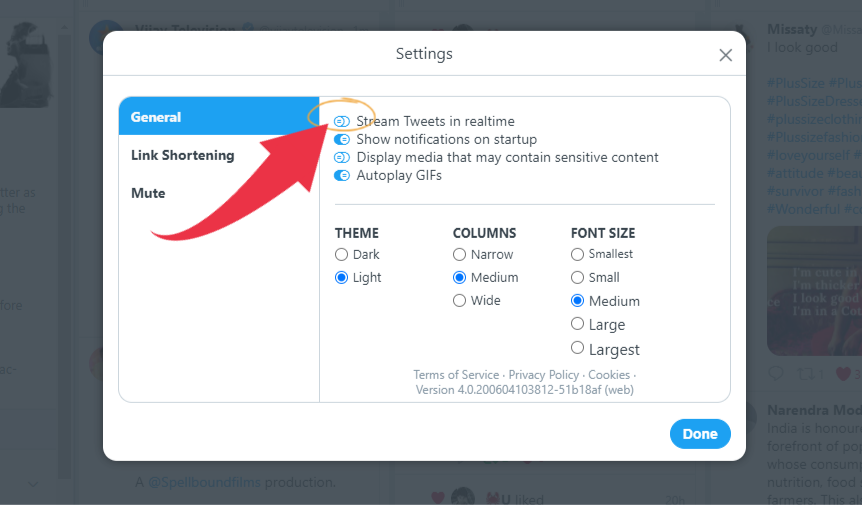
Task: Choose Narrow column width
Action: point(459,254)
